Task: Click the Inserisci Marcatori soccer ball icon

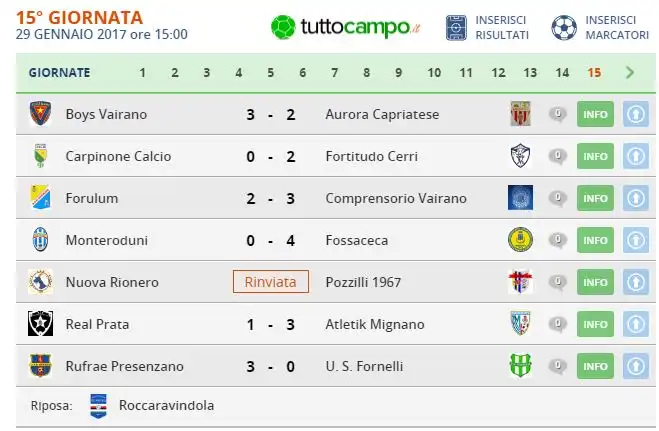Action: coord(564,28)
